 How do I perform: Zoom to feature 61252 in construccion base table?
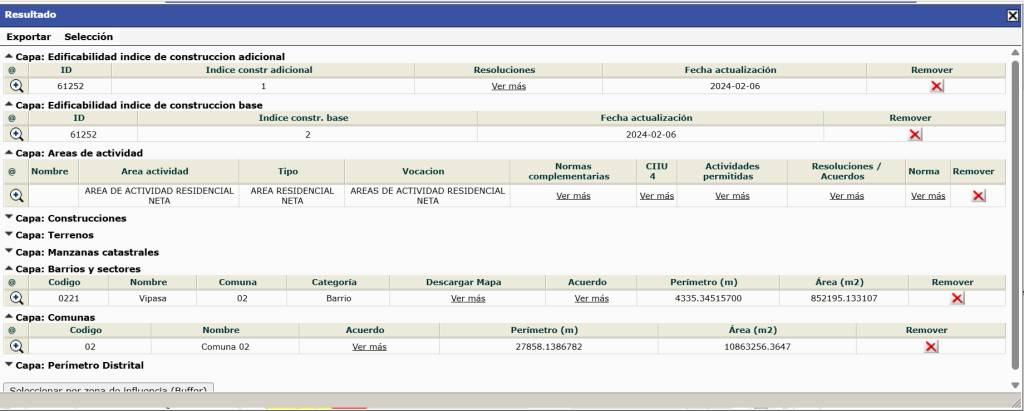click(16, 134)
